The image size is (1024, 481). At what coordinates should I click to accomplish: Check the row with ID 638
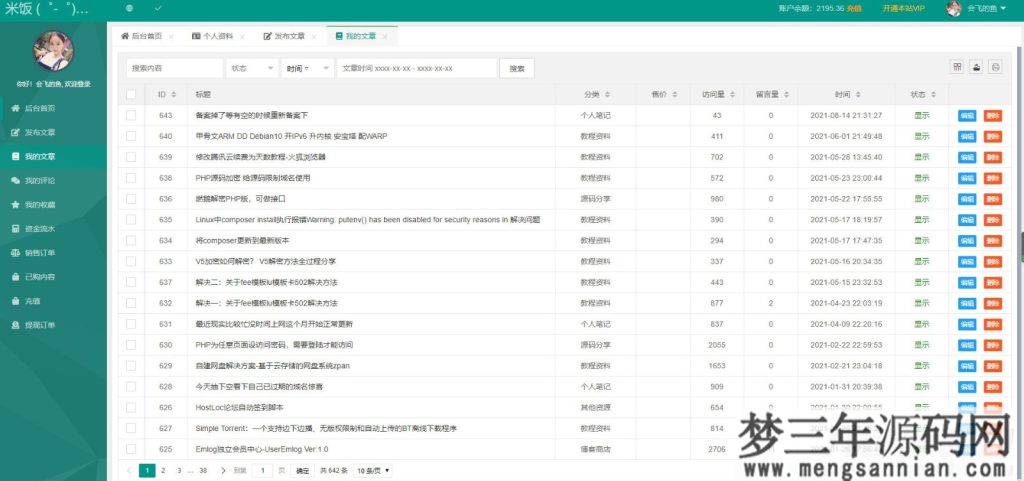point(131,178)
